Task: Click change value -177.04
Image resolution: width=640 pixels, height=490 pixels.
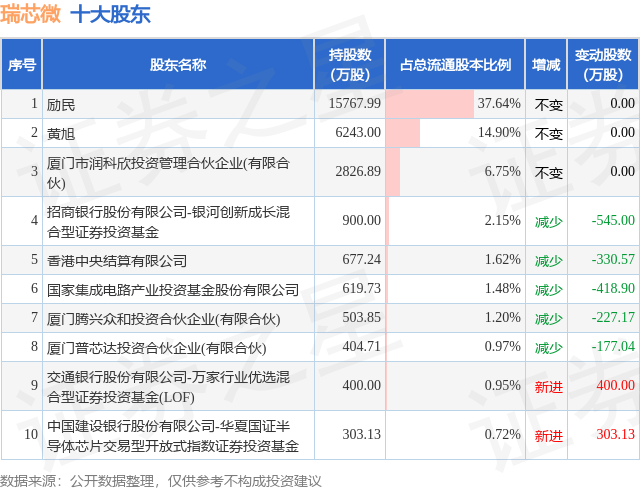Action: click(x=613, y=346)
